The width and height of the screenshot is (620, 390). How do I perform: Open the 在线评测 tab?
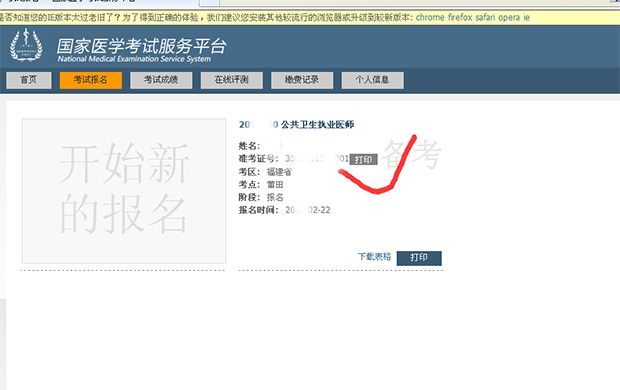231,80
